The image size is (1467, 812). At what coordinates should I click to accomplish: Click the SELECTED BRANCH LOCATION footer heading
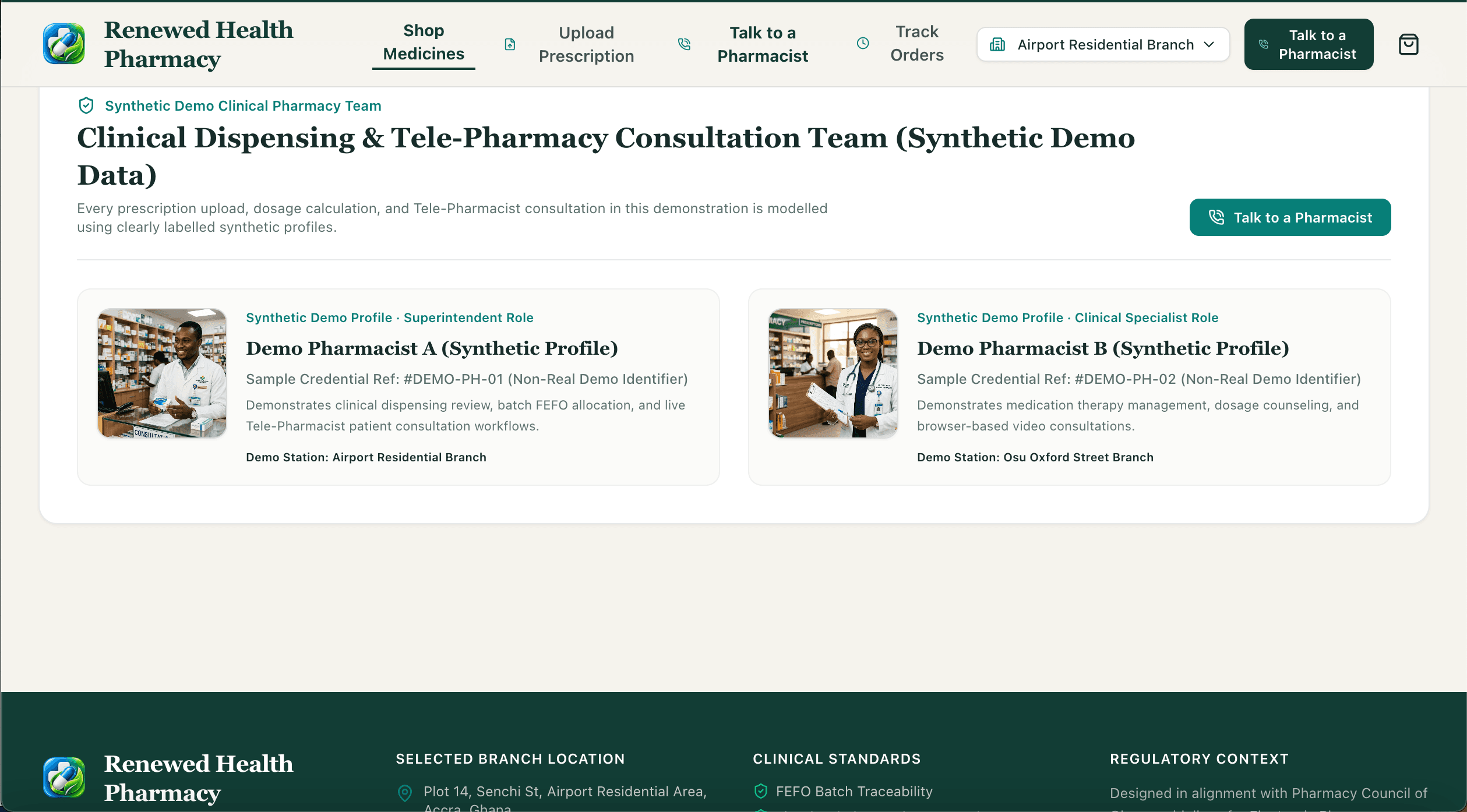coord(510,759)
